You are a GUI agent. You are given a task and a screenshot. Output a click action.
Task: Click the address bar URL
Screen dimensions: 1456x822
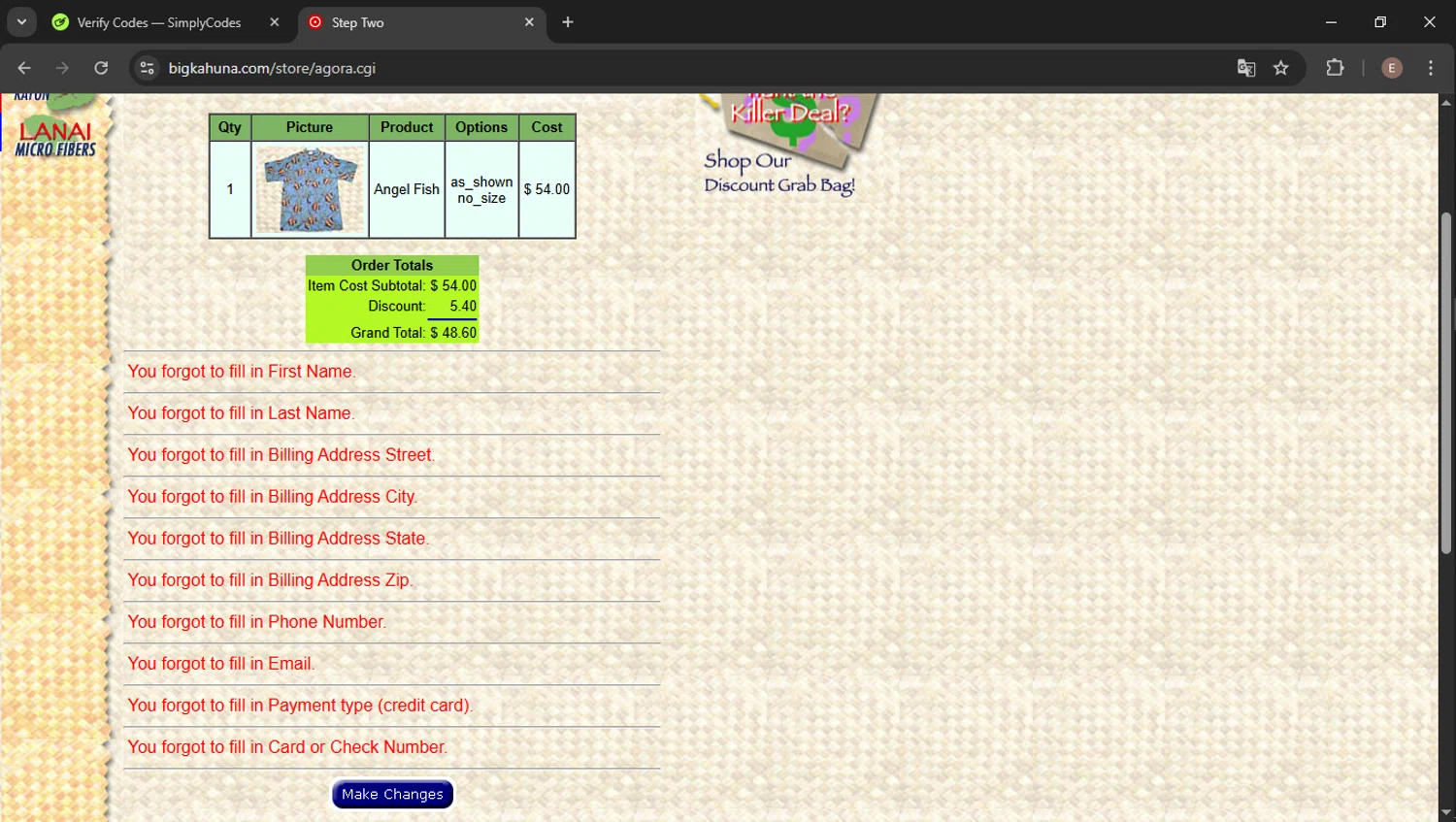[272, 68]
